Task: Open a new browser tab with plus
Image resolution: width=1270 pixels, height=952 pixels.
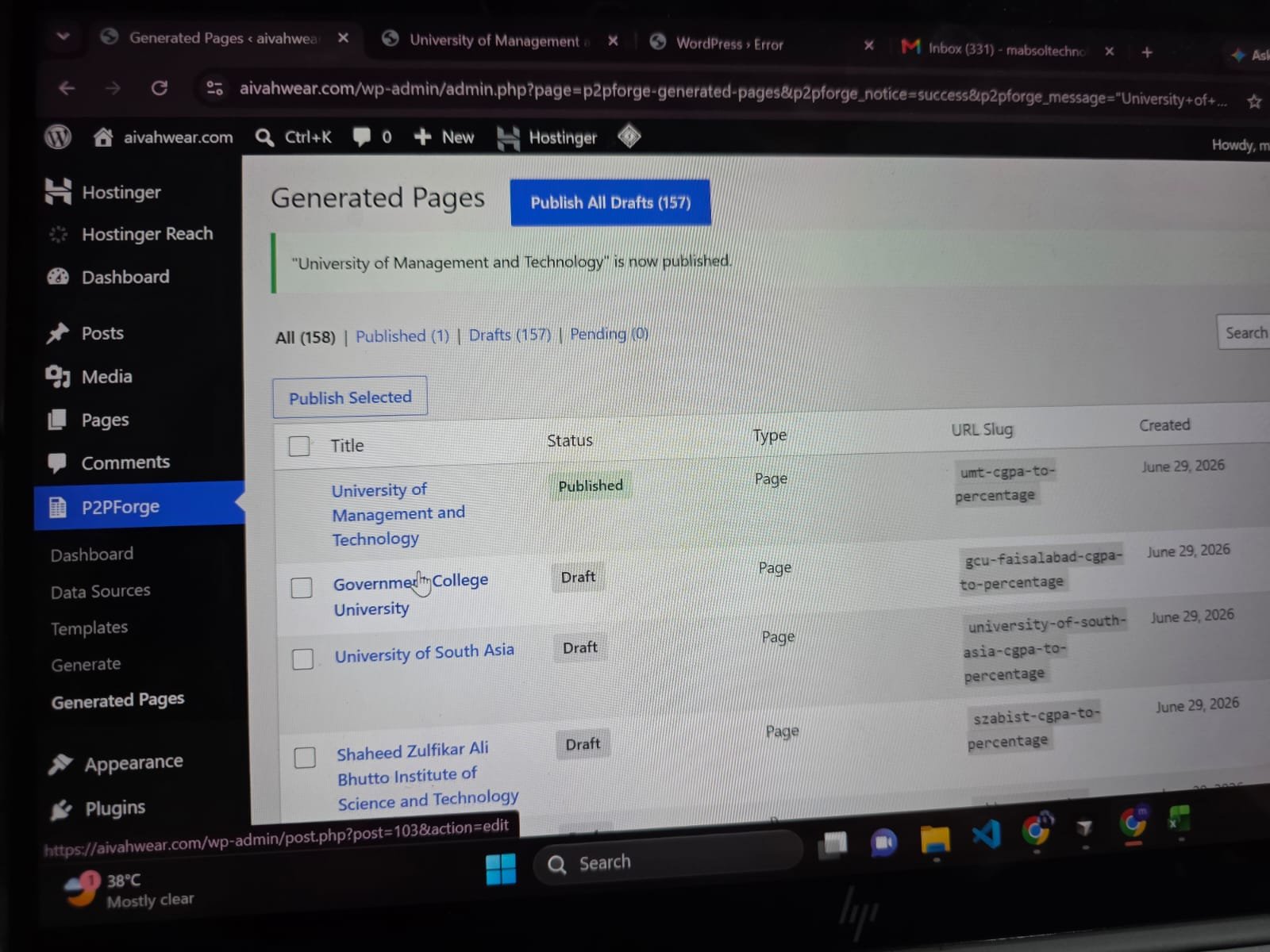Action: [x=1146, y=52]
